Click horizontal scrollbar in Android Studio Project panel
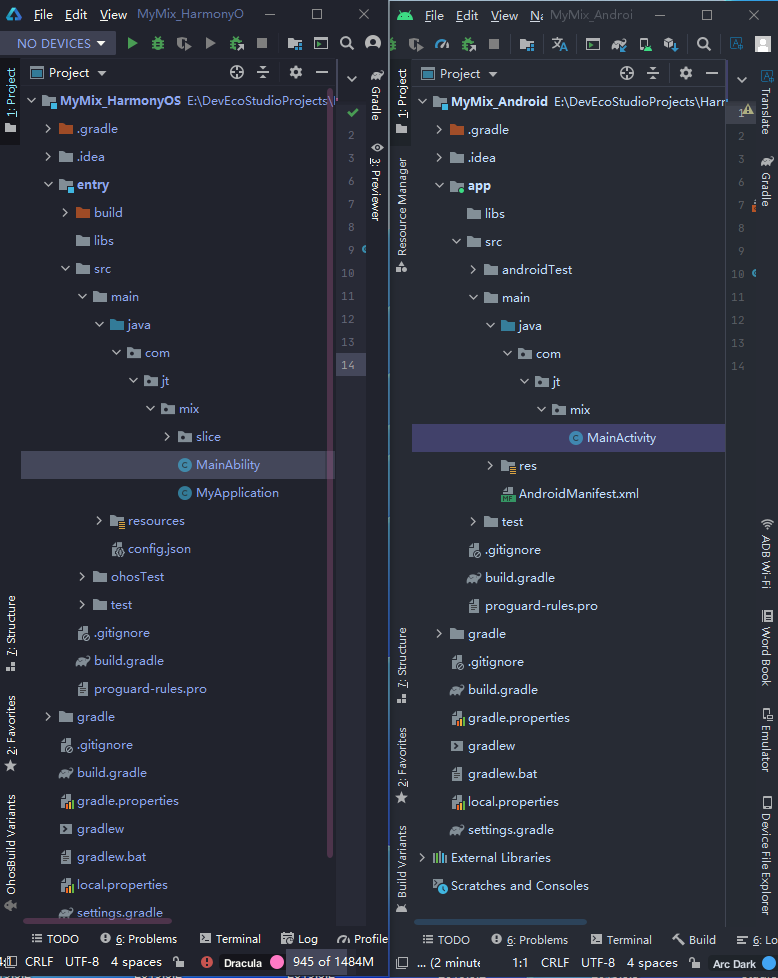The image size is (778, 978). tap(500, 922)
